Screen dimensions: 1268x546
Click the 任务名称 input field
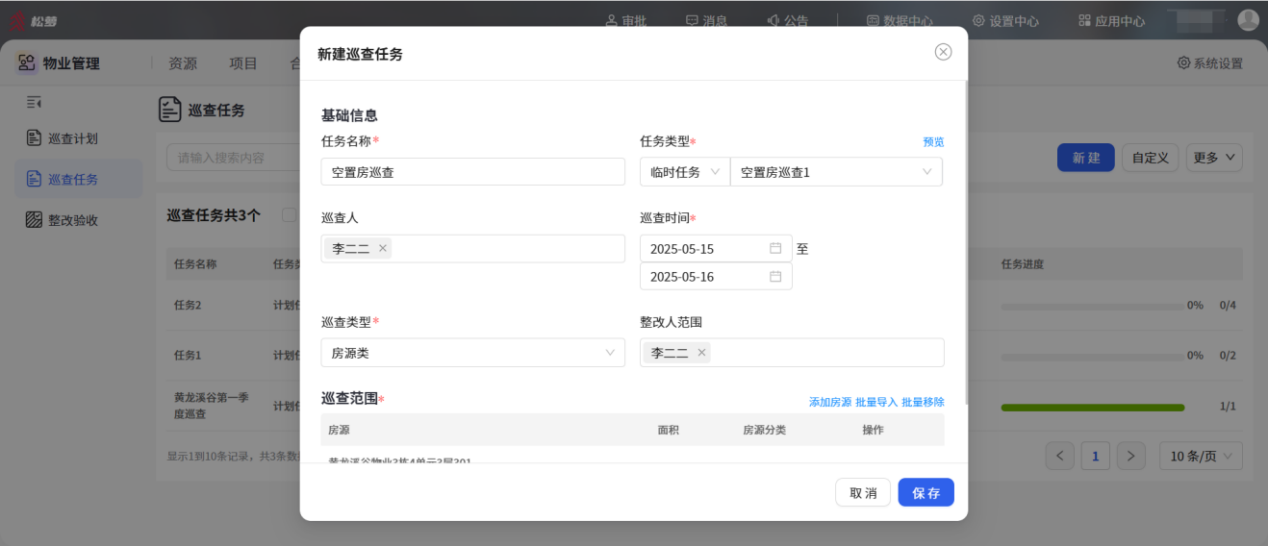click(473, 172)
